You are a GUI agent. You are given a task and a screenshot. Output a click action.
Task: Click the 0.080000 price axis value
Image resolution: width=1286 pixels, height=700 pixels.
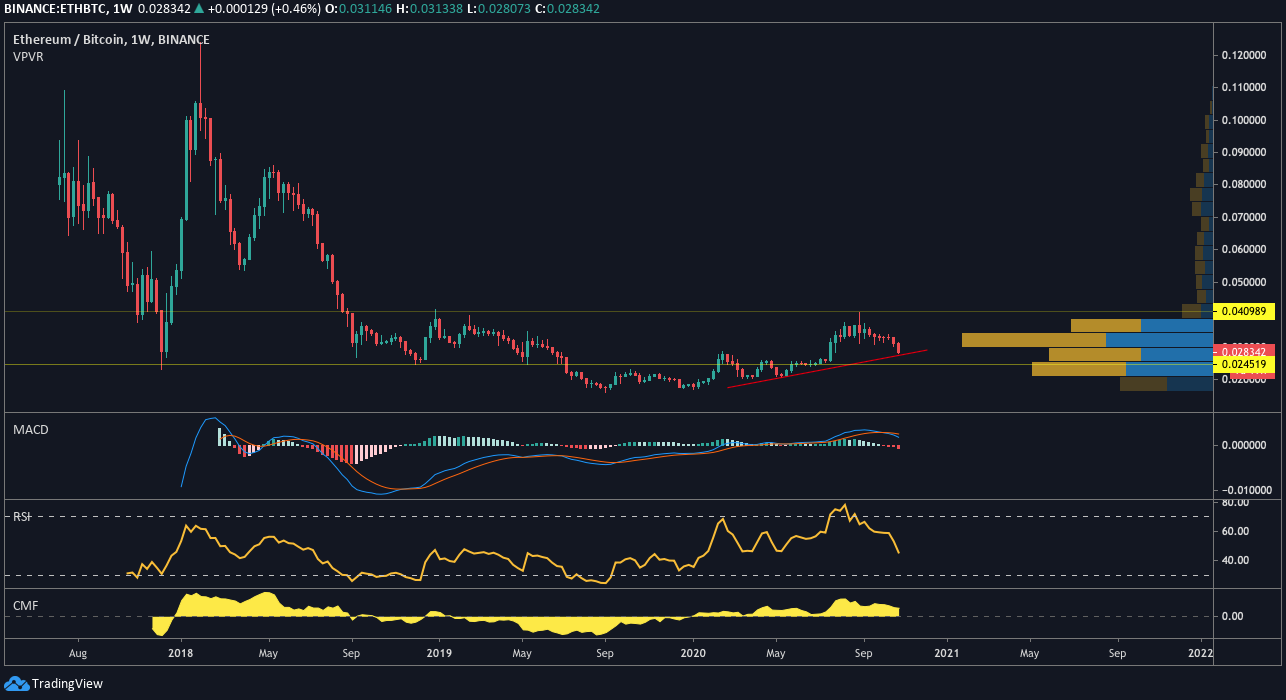click(x=1246, y=185)
